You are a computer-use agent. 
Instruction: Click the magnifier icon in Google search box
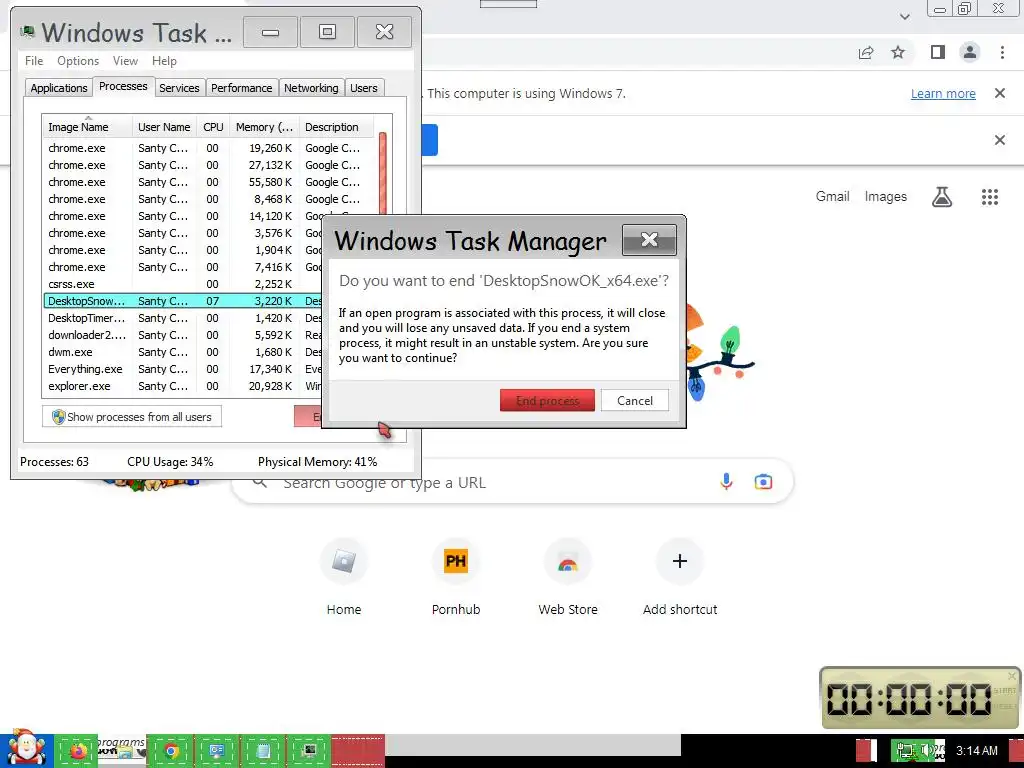click(x=260, y=483)
